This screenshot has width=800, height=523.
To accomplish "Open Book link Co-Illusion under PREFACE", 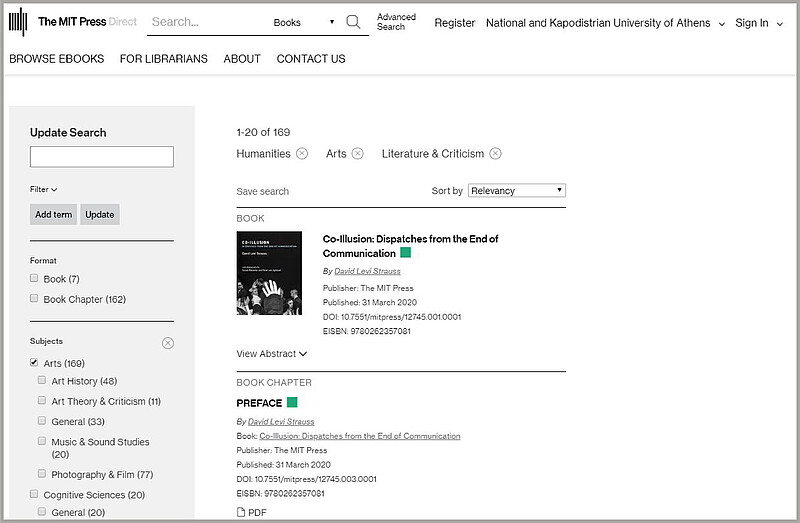I will [x=360, y=436].
